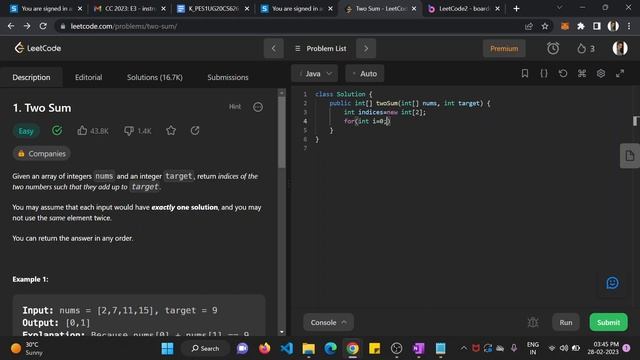The height and width of the screenshot is (360, 640).
Task: Click the share arrow icon
Action: pyautogui.click(x=195, y=131)
